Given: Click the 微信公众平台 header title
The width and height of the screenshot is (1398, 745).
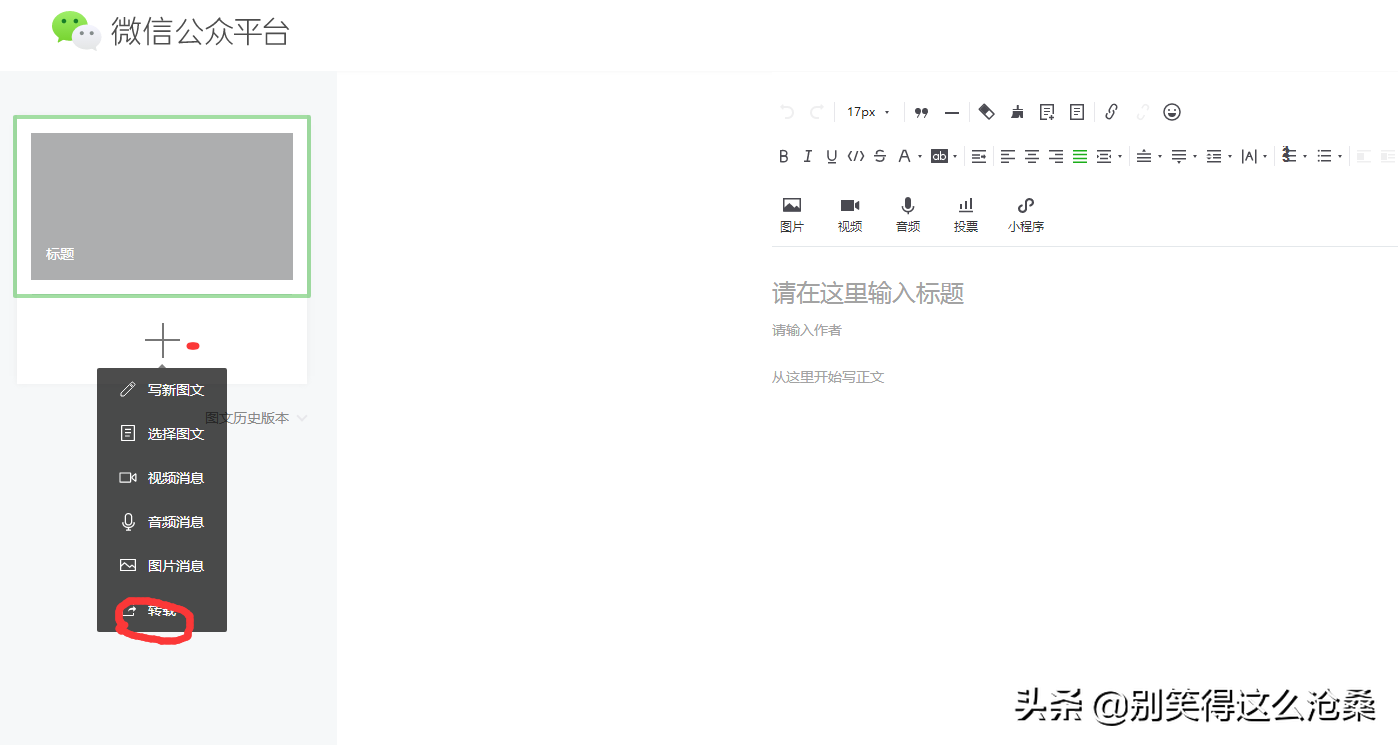Looking at the screenshot, I should pos(200,32).
